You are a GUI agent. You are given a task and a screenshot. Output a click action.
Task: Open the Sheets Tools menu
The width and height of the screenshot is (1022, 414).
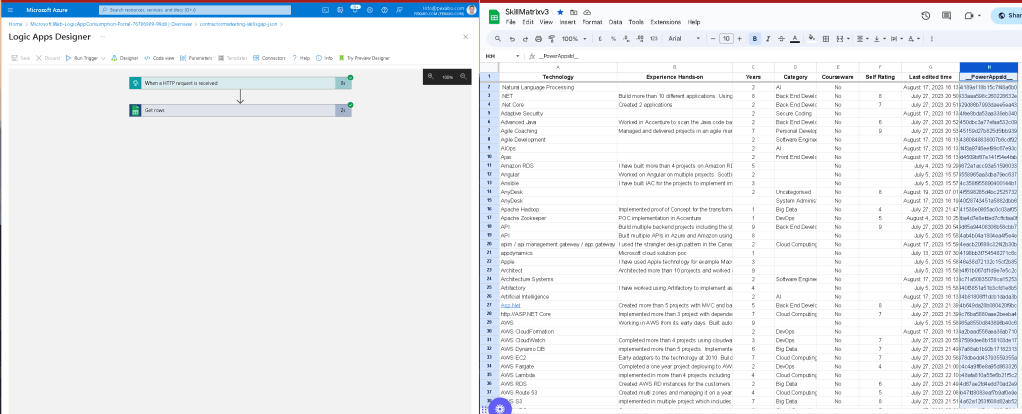tap(636, 22)
